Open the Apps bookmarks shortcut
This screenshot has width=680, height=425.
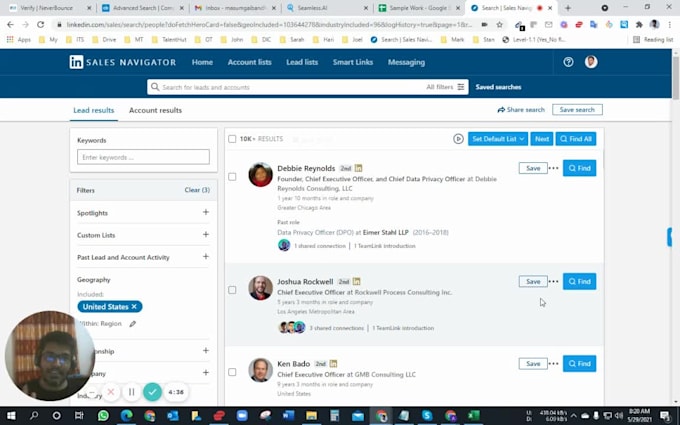point(19,39)
